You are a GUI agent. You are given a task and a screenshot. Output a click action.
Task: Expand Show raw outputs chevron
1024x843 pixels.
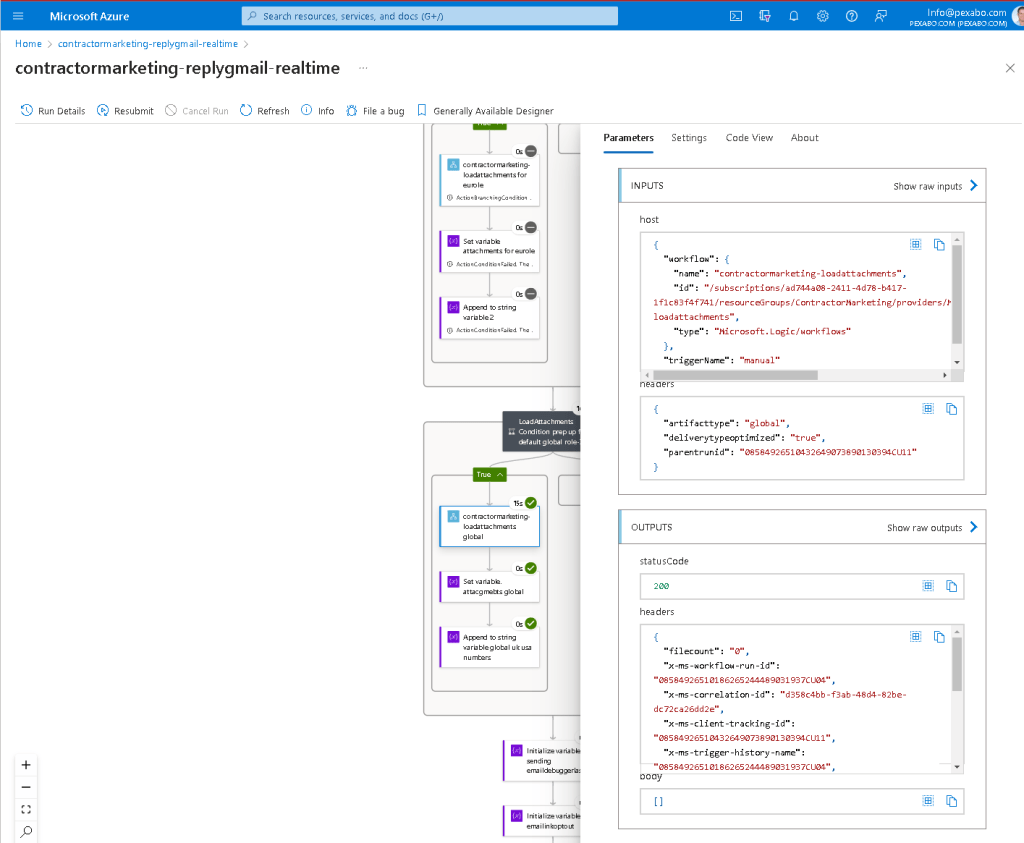(974, 527)
